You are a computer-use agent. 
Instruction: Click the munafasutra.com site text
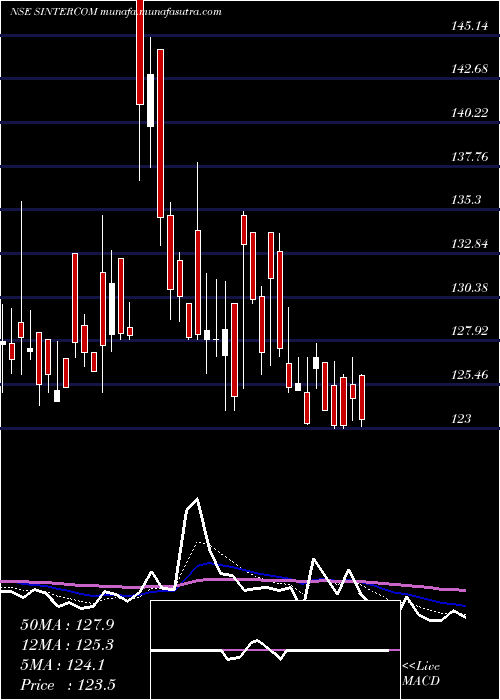184,12
